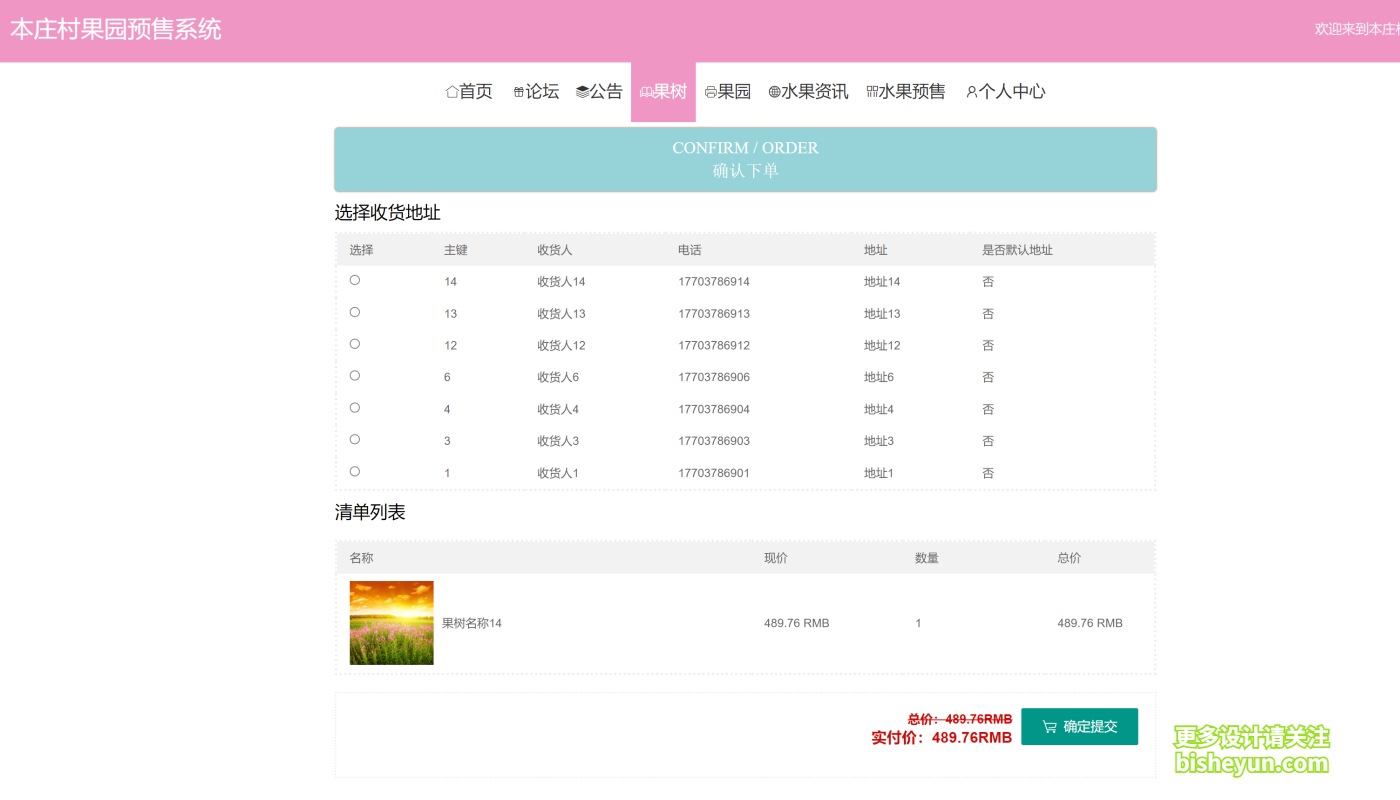
Task: Click the 果树名称14 product name
Action: pyautogui.click(x=472, y=623)
